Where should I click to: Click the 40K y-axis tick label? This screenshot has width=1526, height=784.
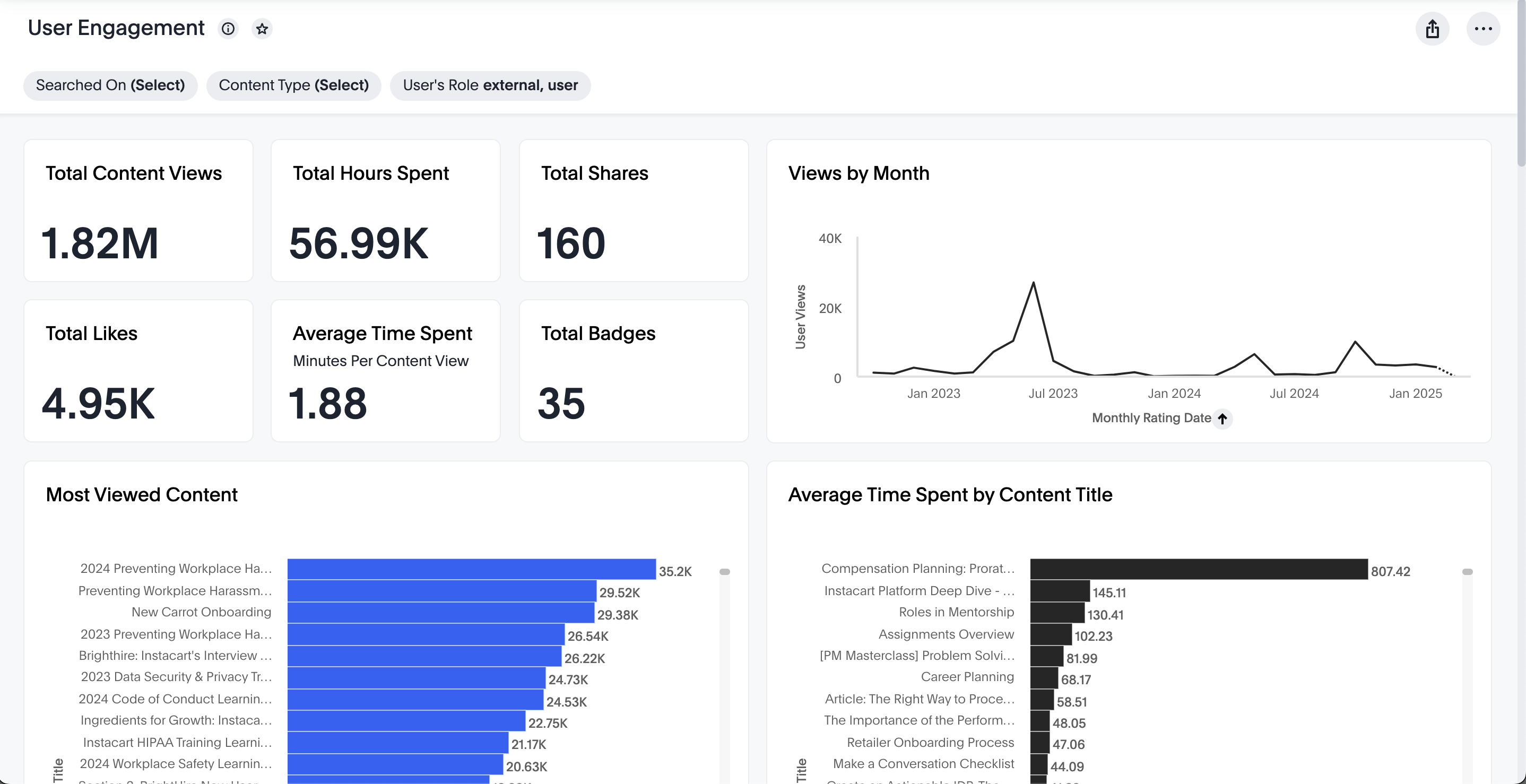830,238
